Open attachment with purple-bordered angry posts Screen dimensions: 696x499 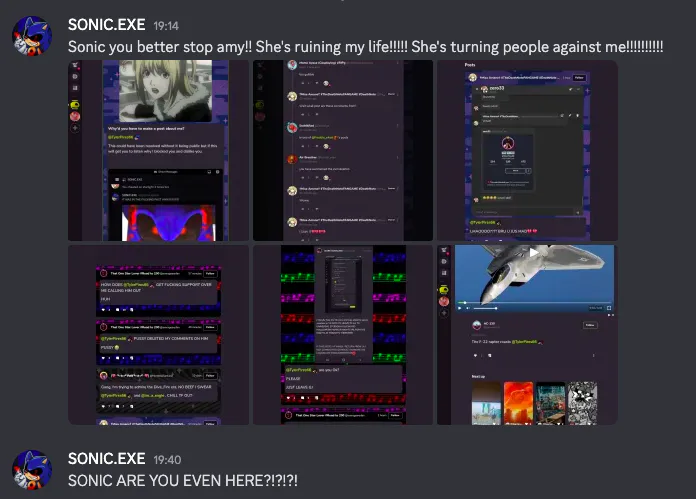coord(158,335)
